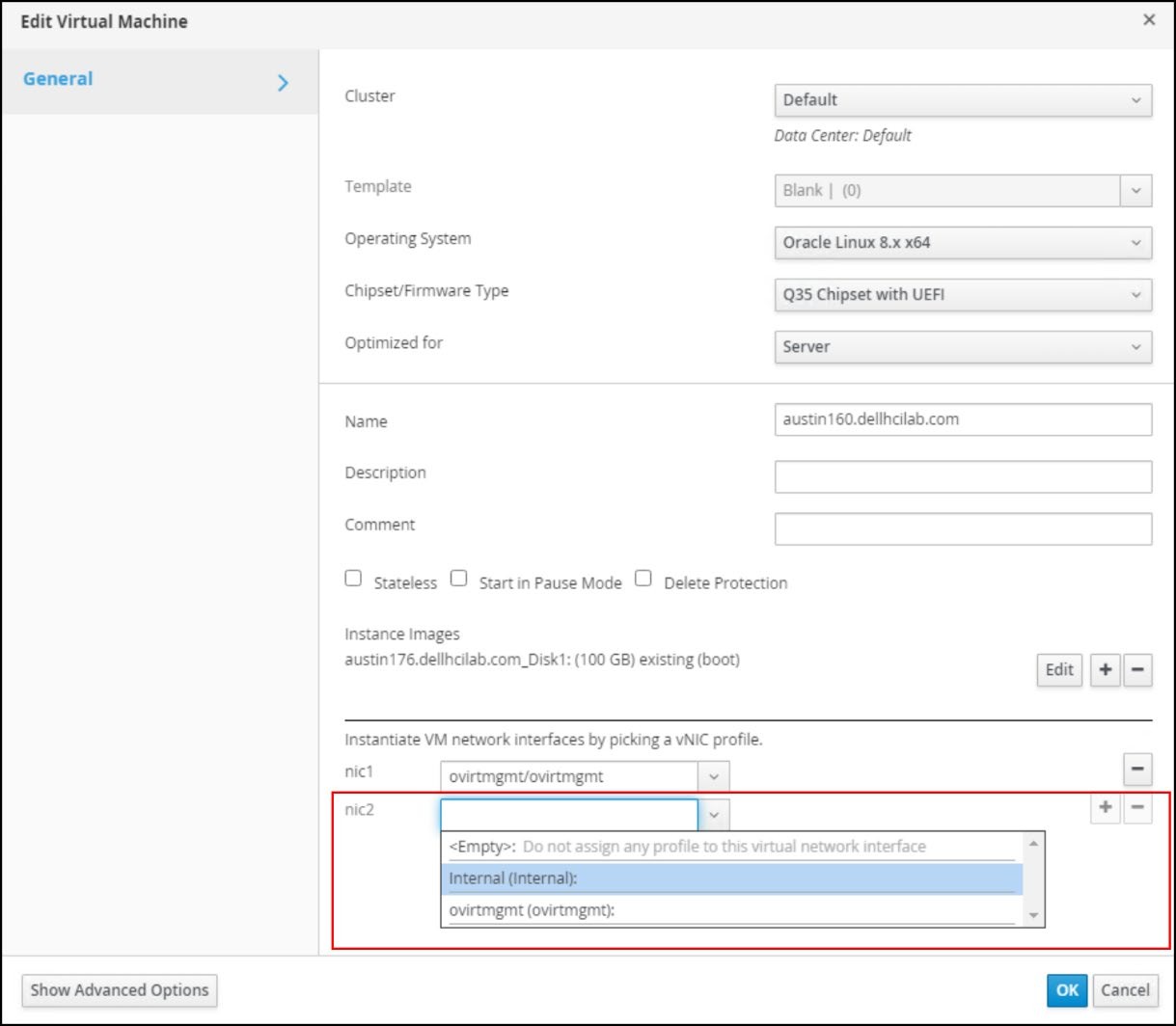The width and height of the screenshot is (1176, 1026).
Task: Click the minus icon beside nic1
Action: [x=1136, y=769]
